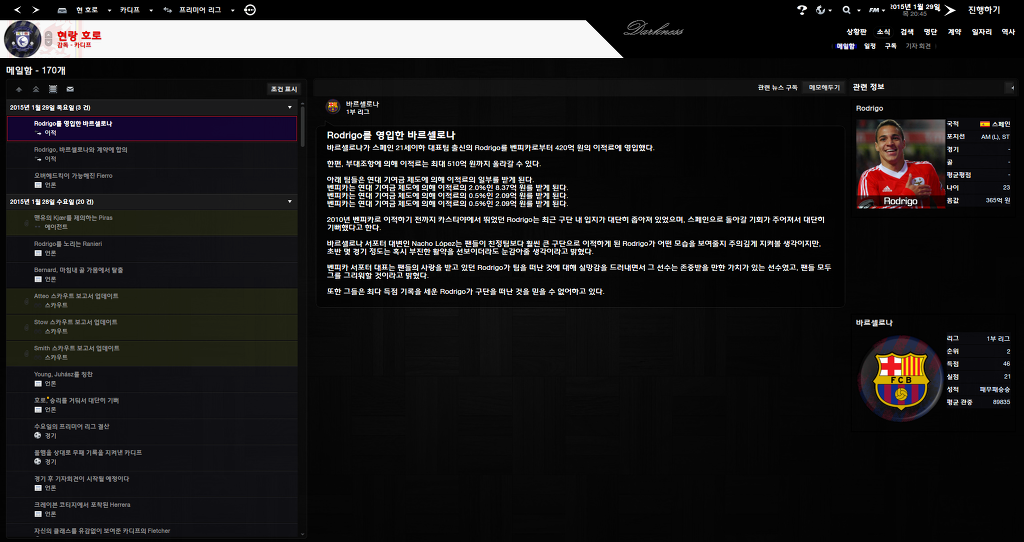Select the 일정 sub-tab
The height and width of the screenshot is (542, 1024).
pos(870,46)
